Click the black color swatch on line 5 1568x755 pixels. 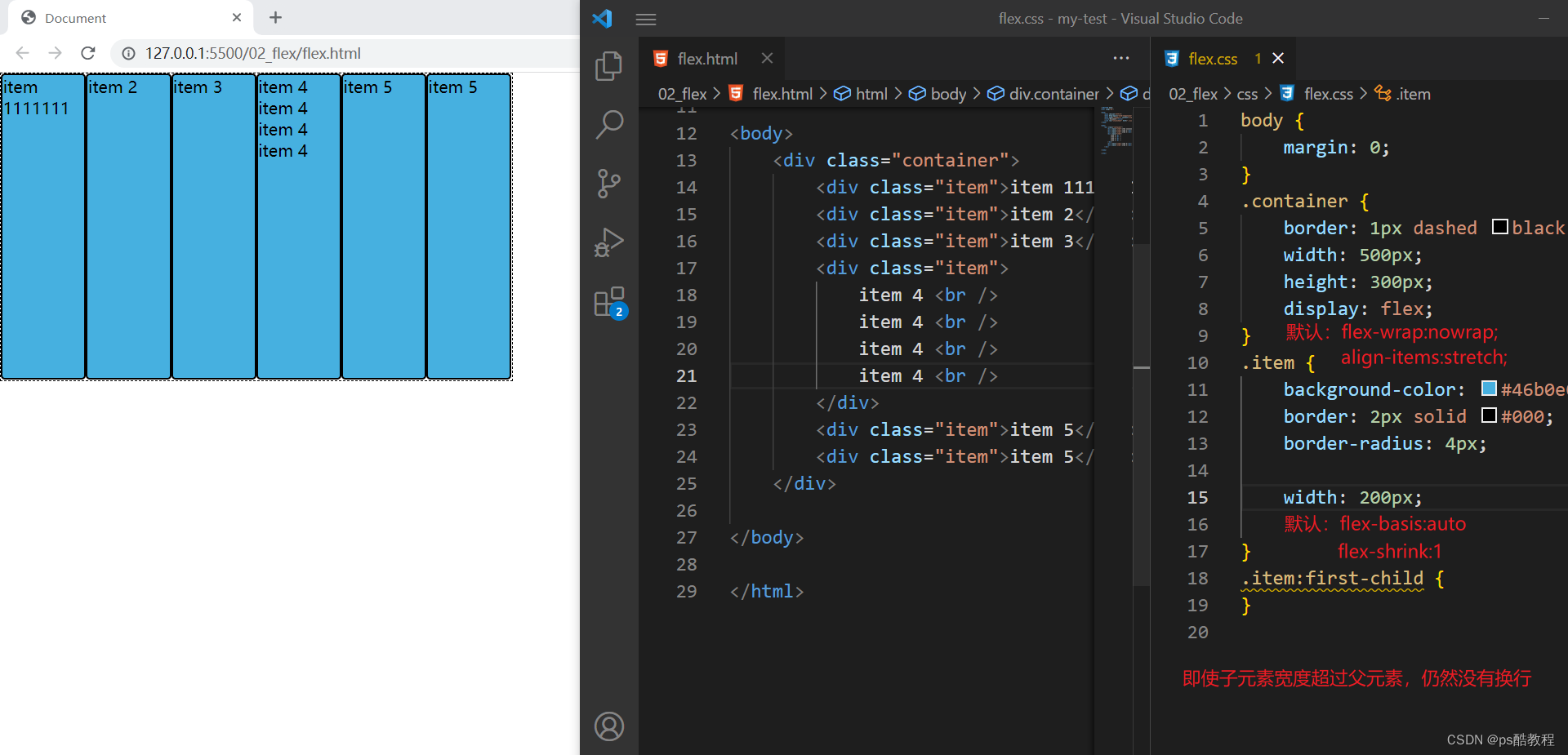[x=1499, y=227]
